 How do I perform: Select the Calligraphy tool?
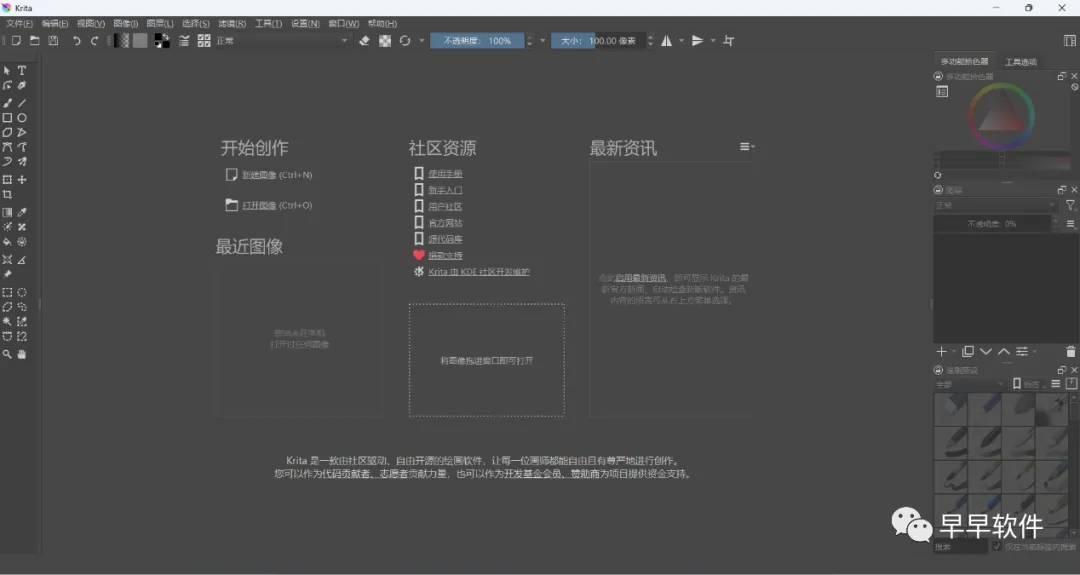[x=22, y=85]
